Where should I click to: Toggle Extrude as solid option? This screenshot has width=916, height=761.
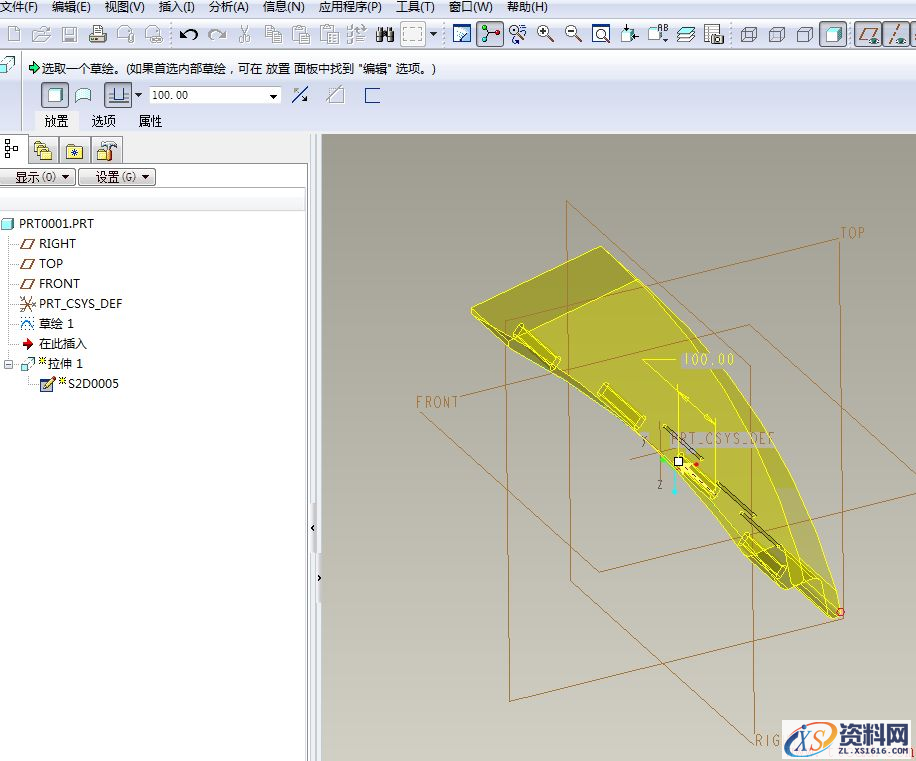tap(56, 96)
